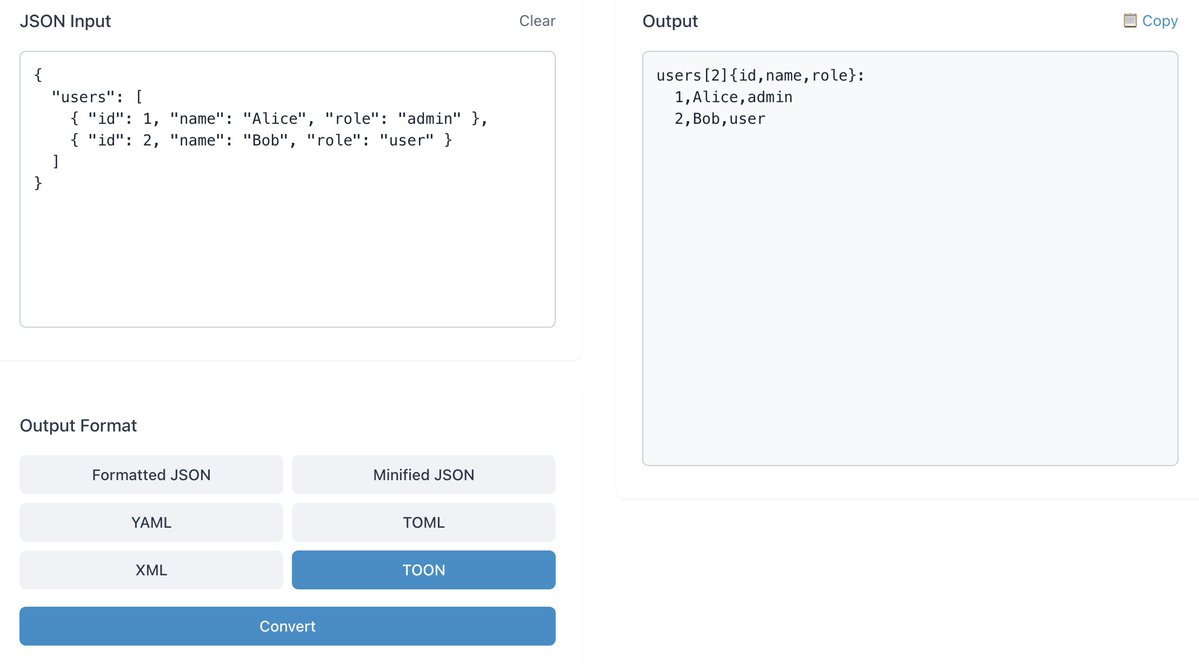Screen dimensions: 1199x664
Task: Copy the converted output
Action: 1157,20
